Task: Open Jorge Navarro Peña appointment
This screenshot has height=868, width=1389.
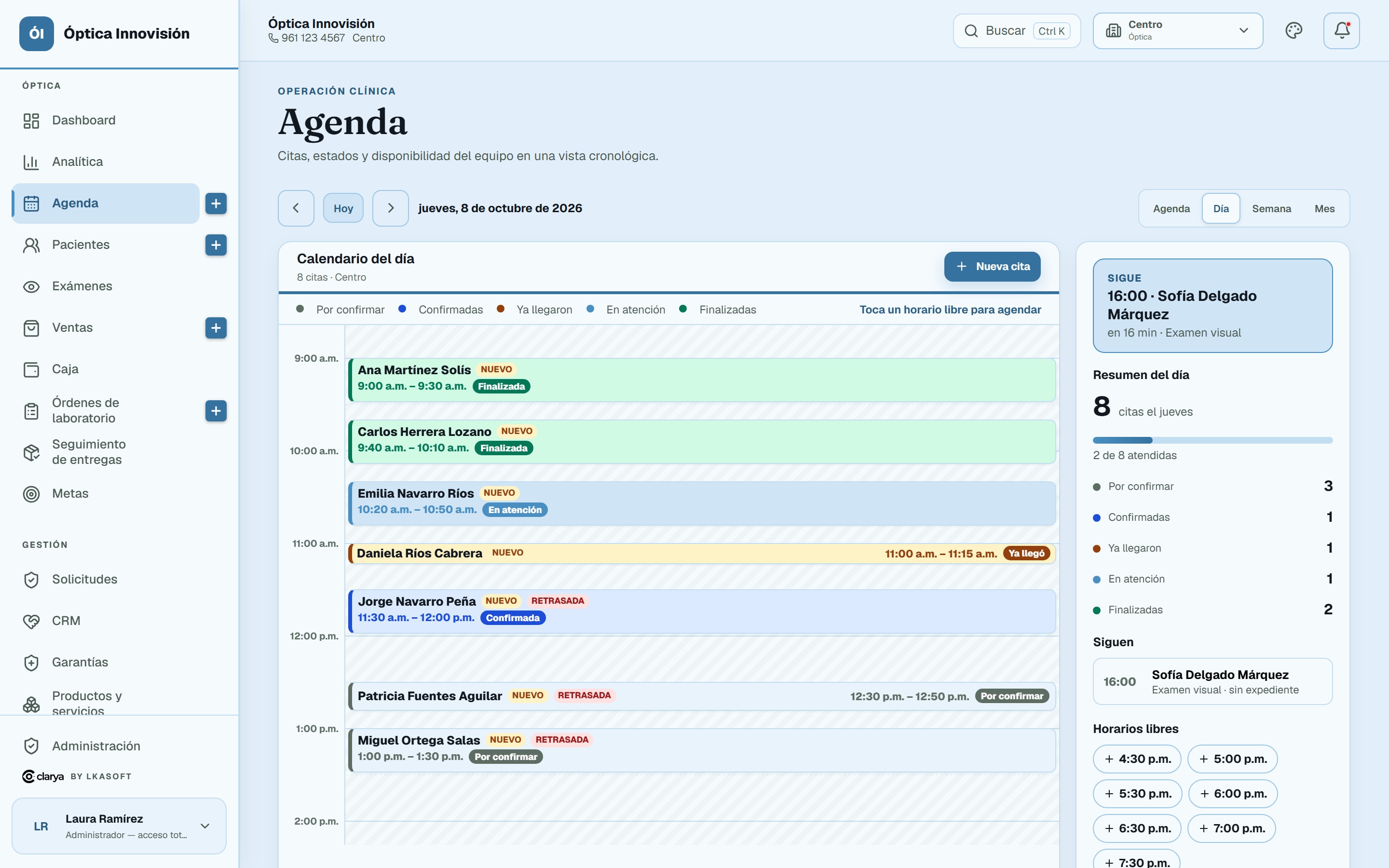Action: click(x=701, y=611)
